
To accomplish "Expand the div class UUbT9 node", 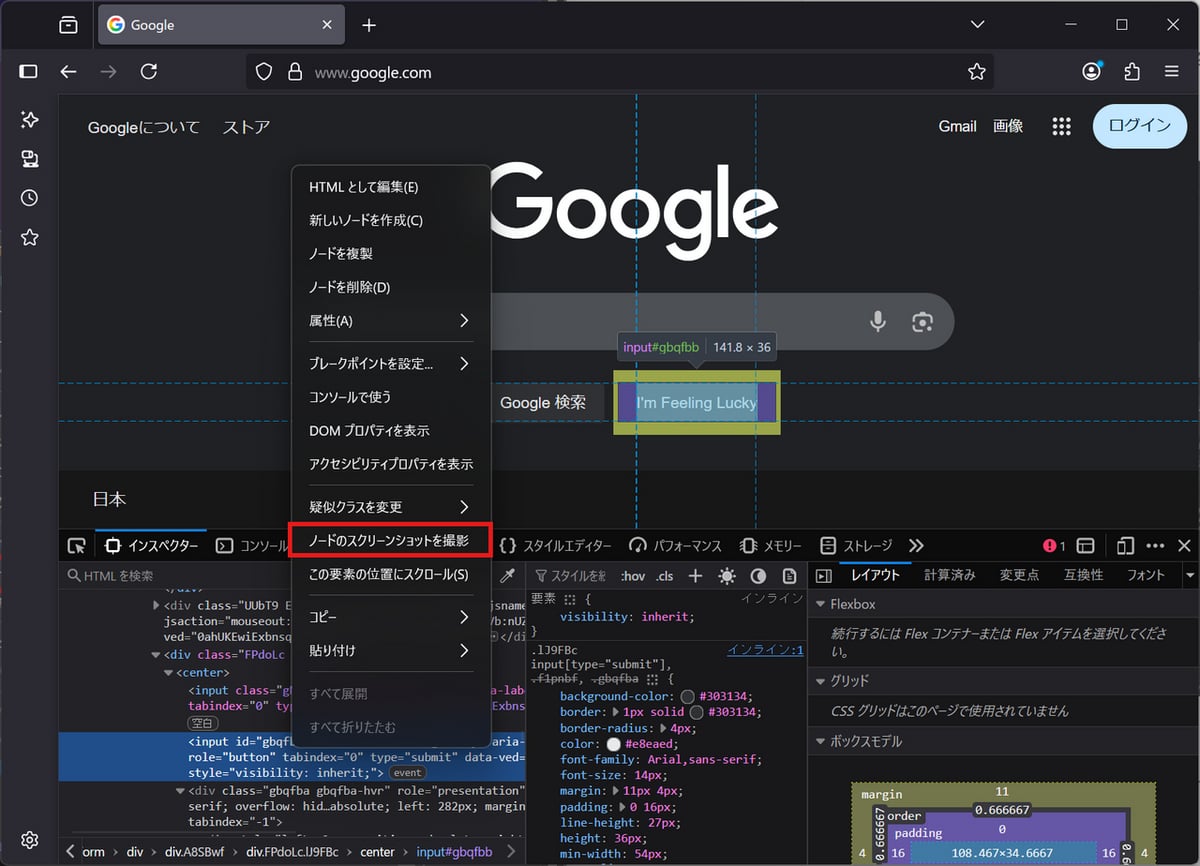I will tap(155, 605).
